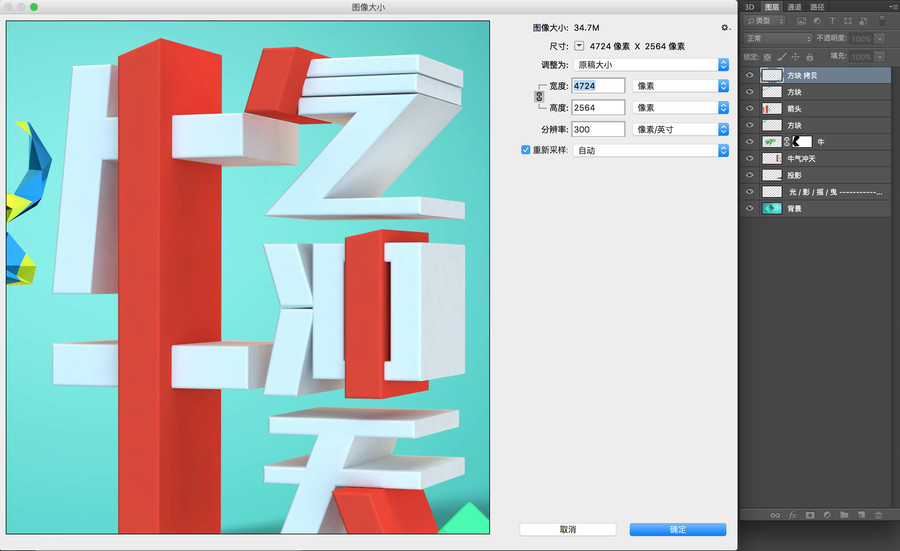Click the create new layer icon
The height and width of the screenshot is (551, 900).
[862, 515]
